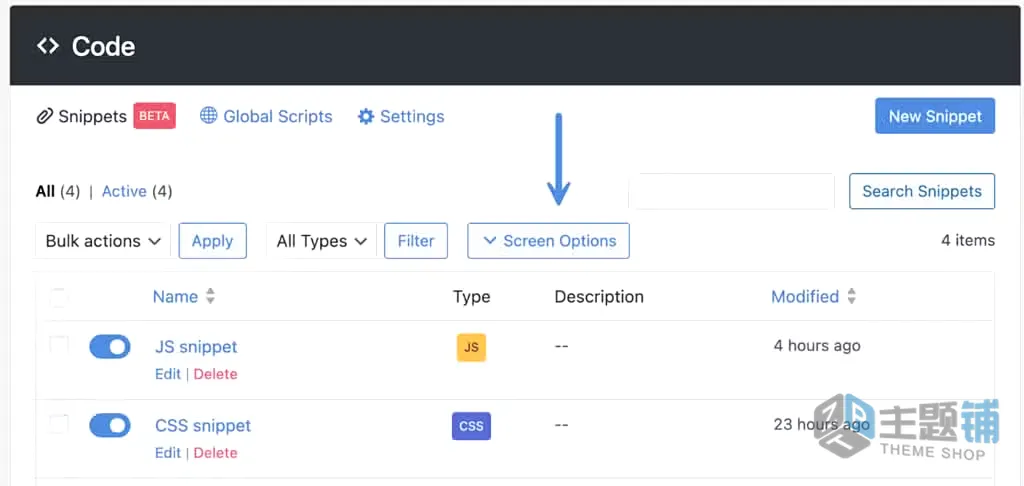
Task: Click the yellow JS type badge
Action: coord(471,348)
